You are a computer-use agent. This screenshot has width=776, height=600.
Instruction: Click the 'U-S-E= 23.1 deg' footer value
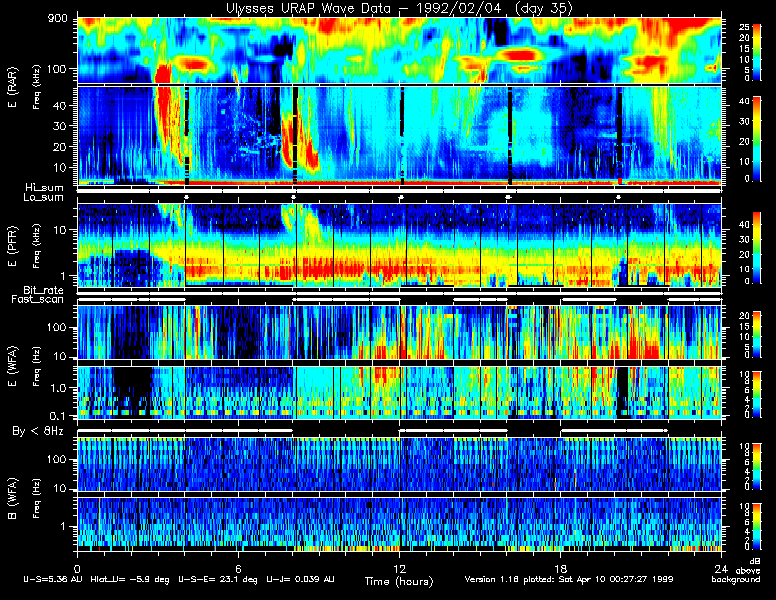218,579
